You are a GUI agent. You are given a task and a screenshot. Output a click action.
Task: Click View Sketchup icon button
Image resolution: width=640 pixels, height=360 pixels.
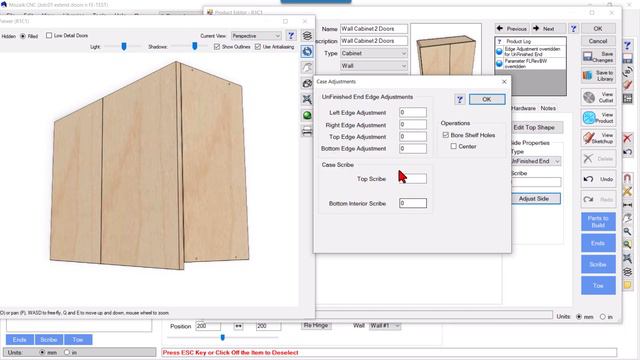pos(598,138)
